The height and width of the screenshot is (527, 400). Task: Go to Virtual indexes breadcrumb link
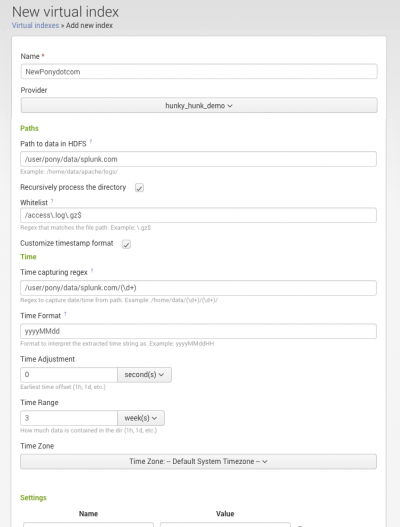point(35,25)
